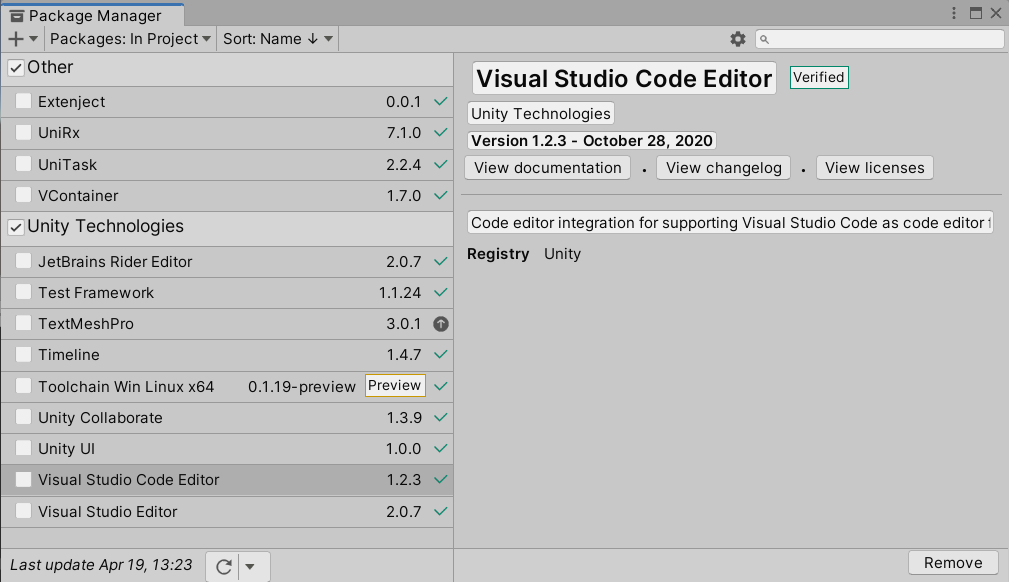Click the 'Last update Apr 19, 13:23' text

pyautogui.click(x=101, y=565)
